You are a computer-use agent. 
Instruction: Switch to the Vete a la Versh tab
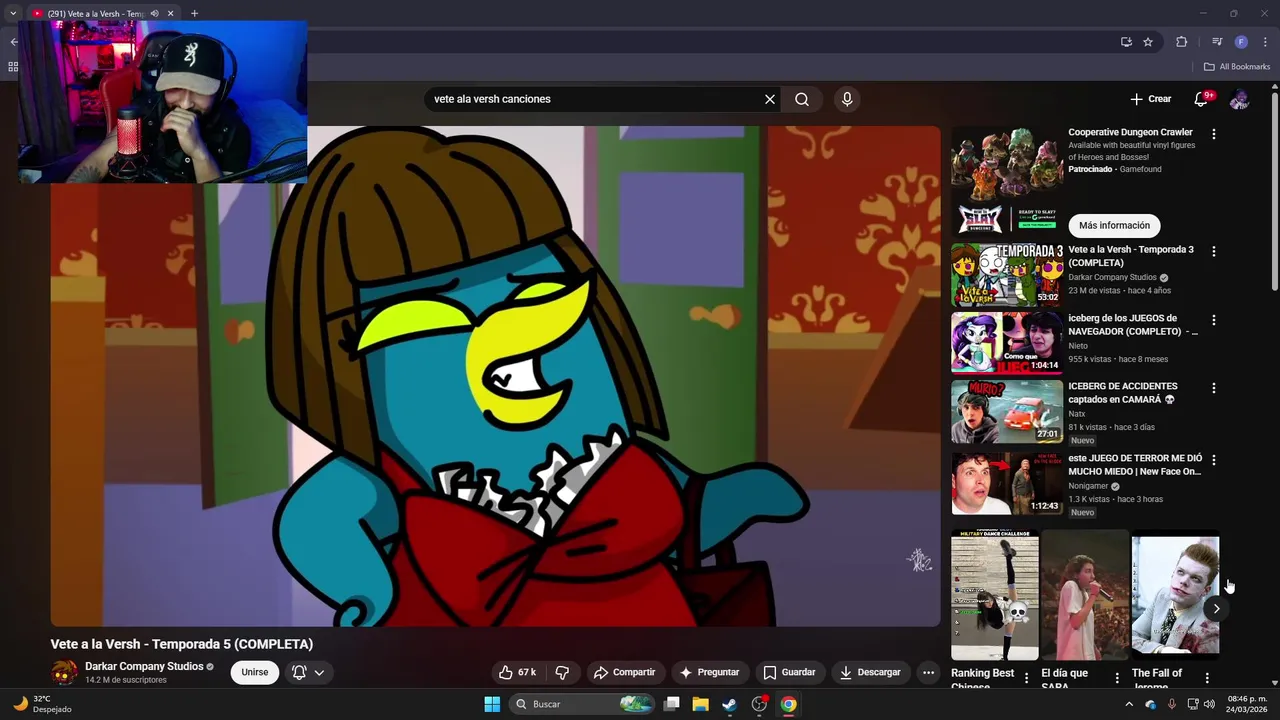pyautogui.click(x=98, y=14)
